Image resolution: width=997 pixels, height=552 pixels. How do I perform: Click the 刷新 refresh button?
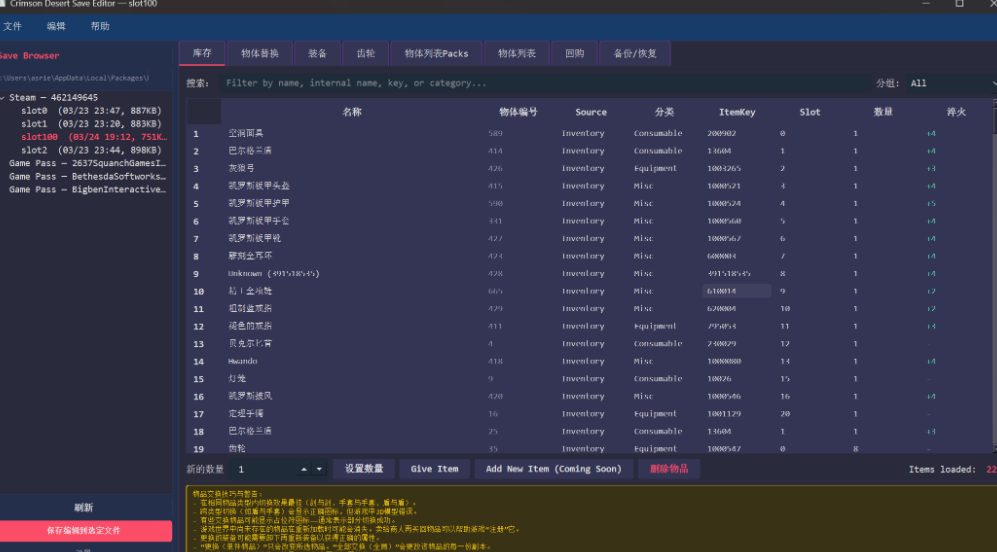85,507
